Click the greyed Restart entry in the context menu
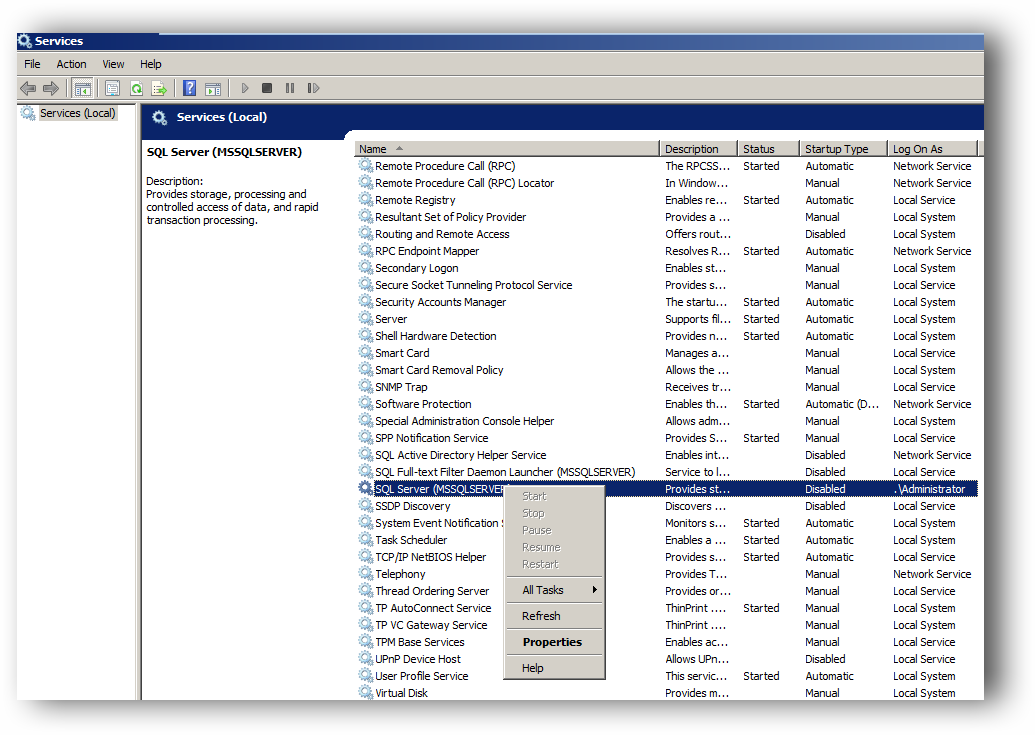 554,564
